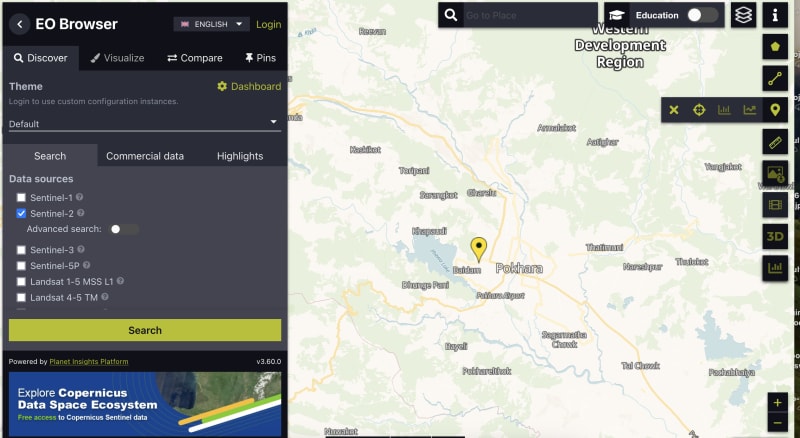Select the Highlights sub-tab

click(240, 156)
